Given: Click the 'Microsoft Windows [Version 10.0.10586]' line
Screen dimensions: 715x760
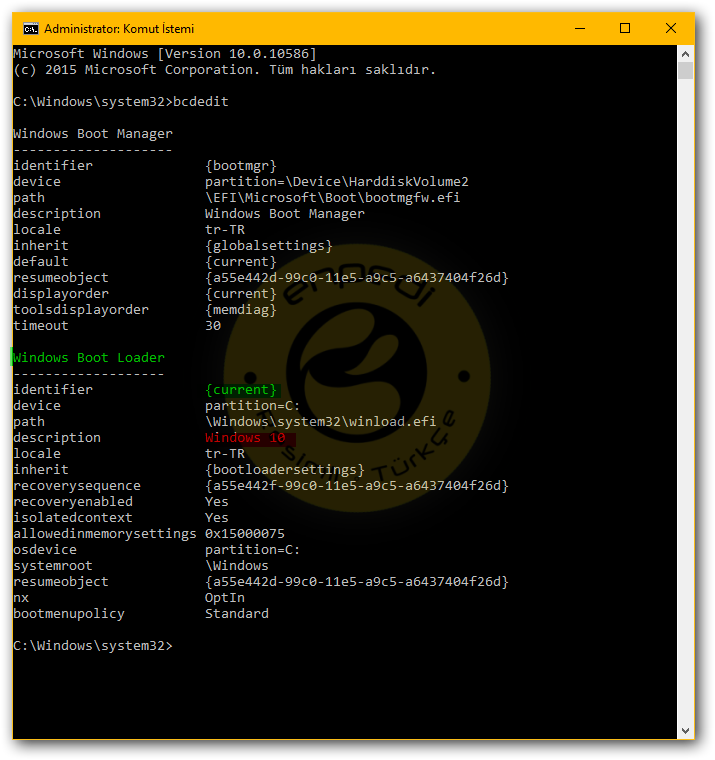Looking at the screenshot, I should [165, 54].
